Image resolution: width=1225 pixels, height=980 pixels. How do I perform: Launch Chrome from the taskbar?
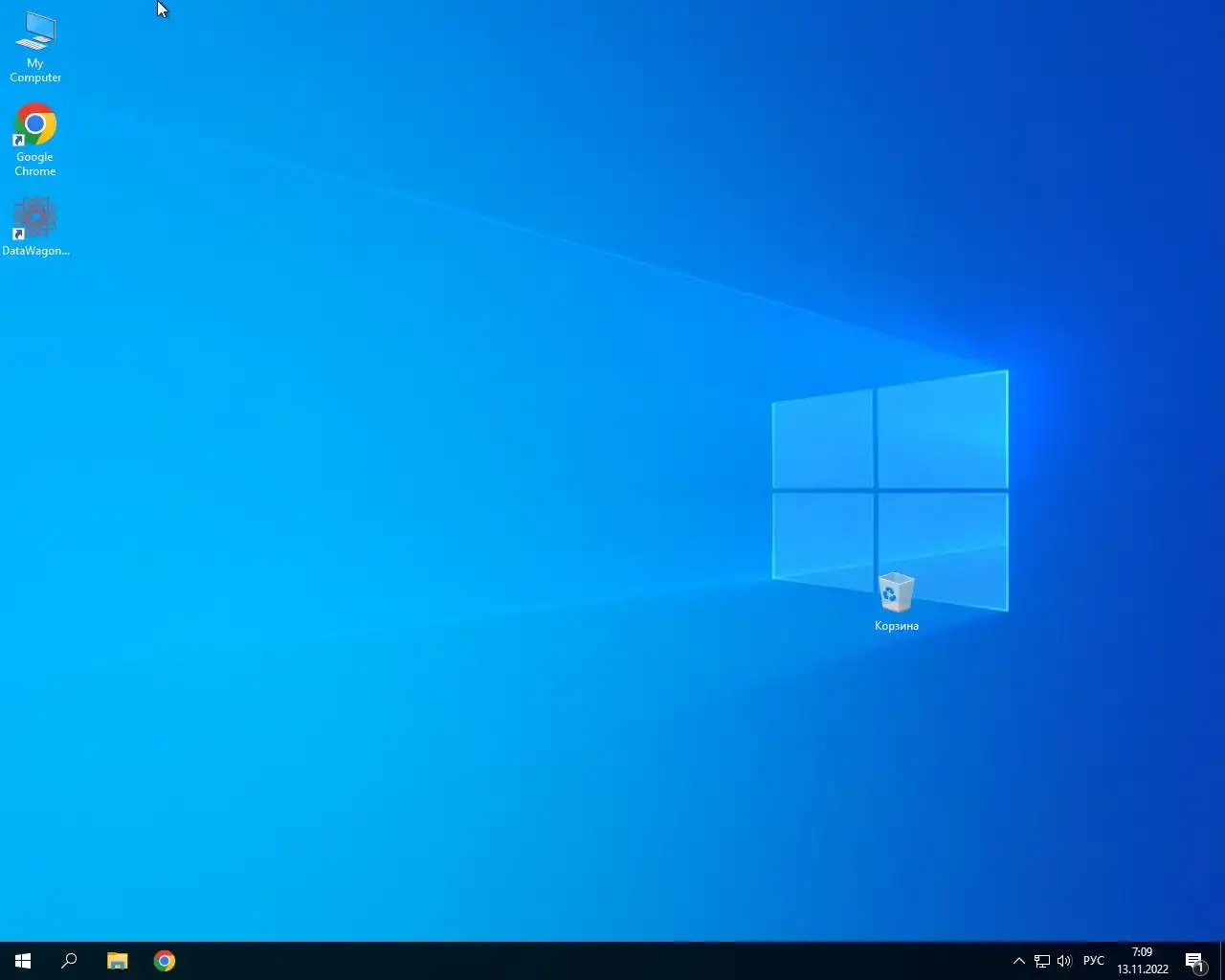[x=165, y=961]
